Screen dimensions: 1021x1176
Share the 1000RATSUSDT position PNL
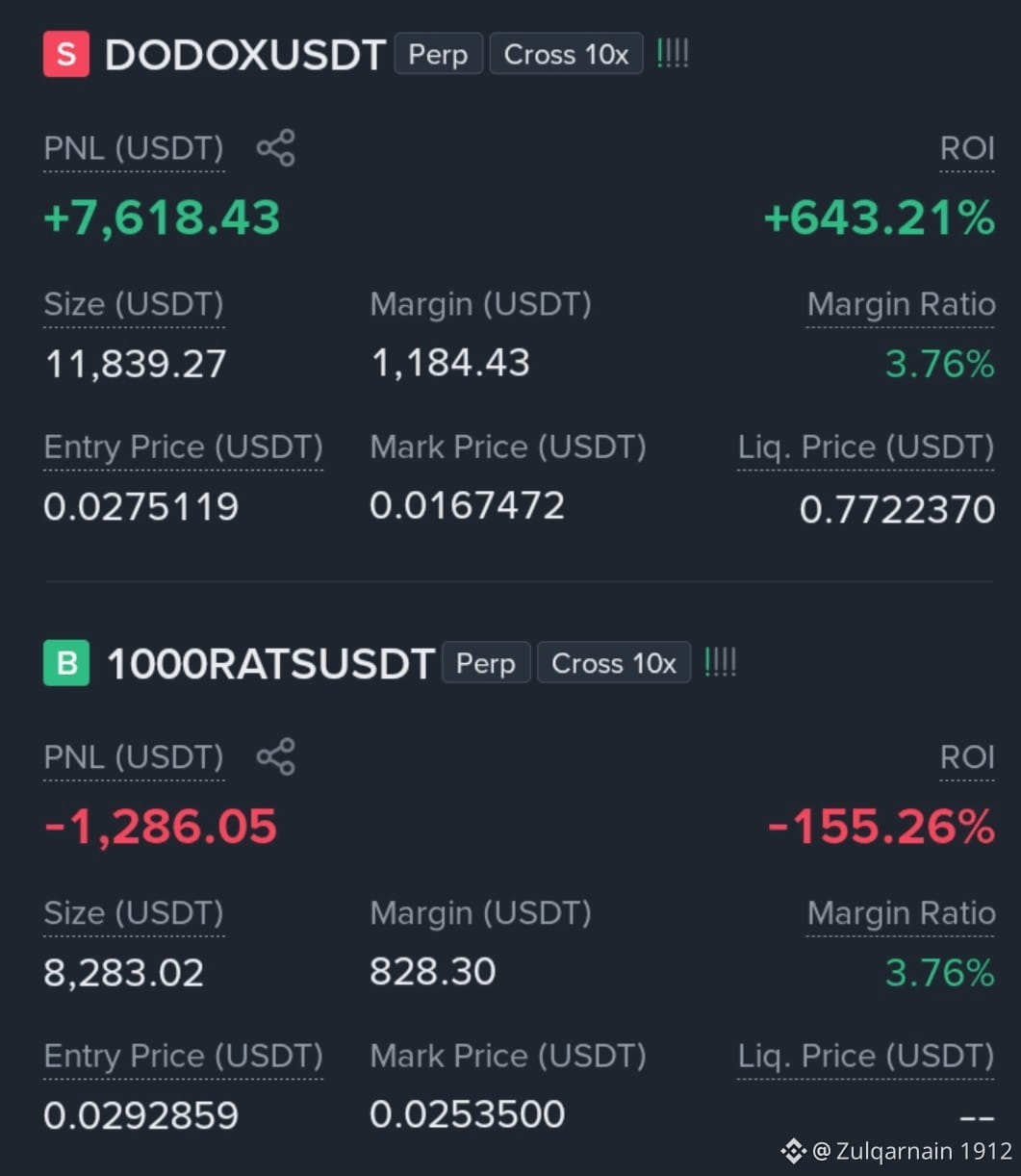275,757
